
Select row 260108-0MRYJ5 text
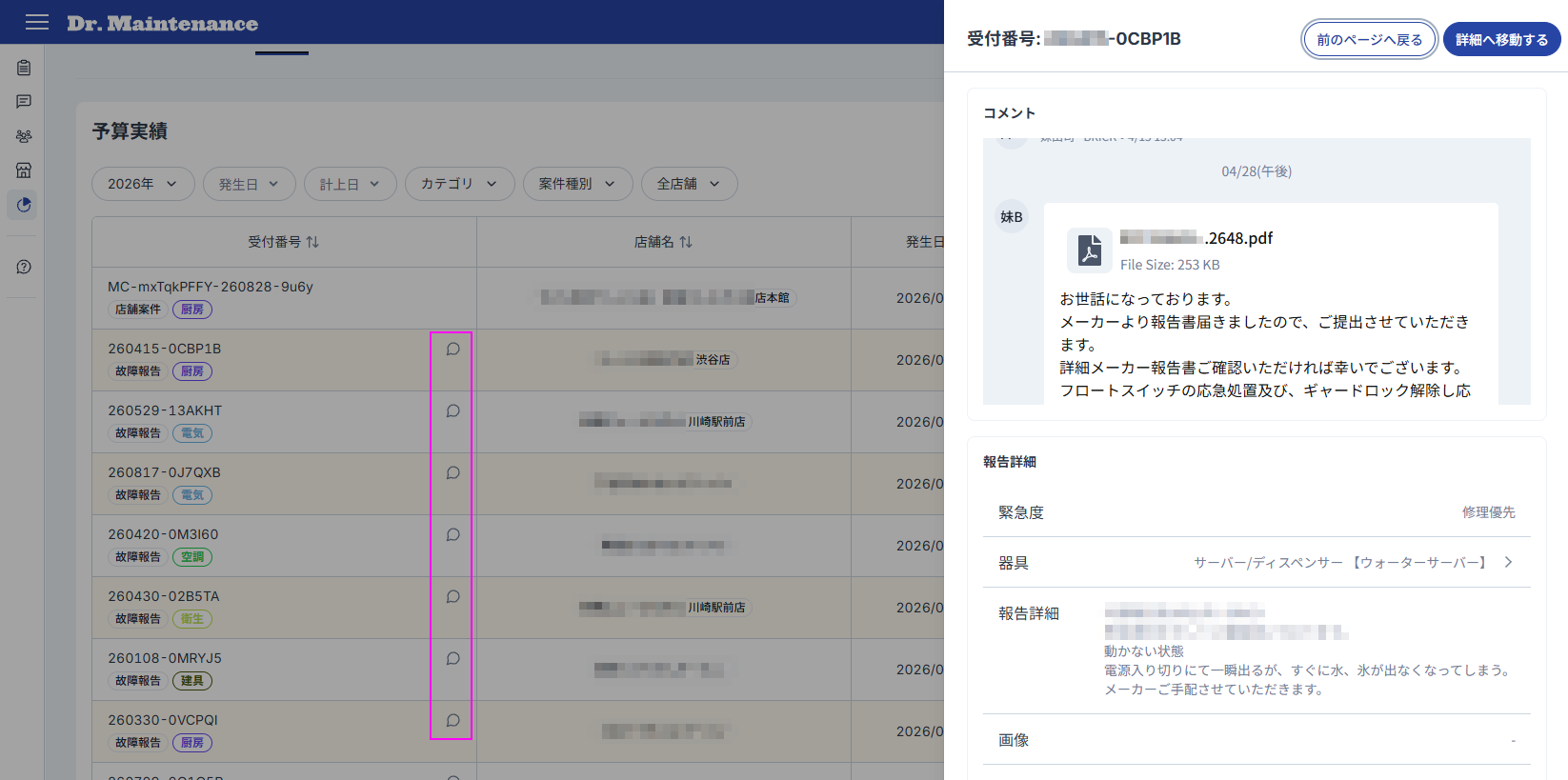(165, 658)
